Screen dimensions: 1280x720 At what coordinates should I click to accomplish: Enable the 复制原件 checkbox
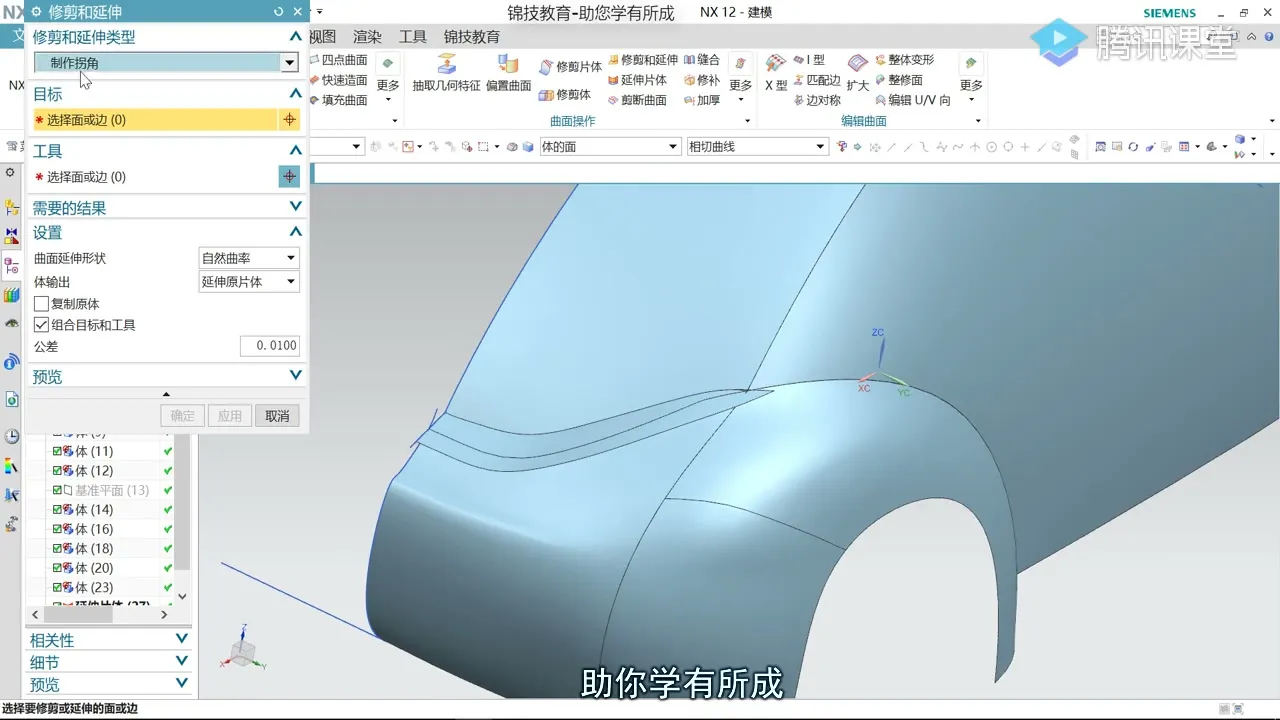(41, 303)
